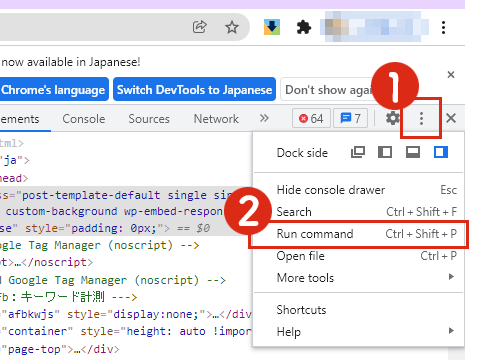480x360 pixels.
Task: Switch to the Console tab
Action: coord(84,119)
